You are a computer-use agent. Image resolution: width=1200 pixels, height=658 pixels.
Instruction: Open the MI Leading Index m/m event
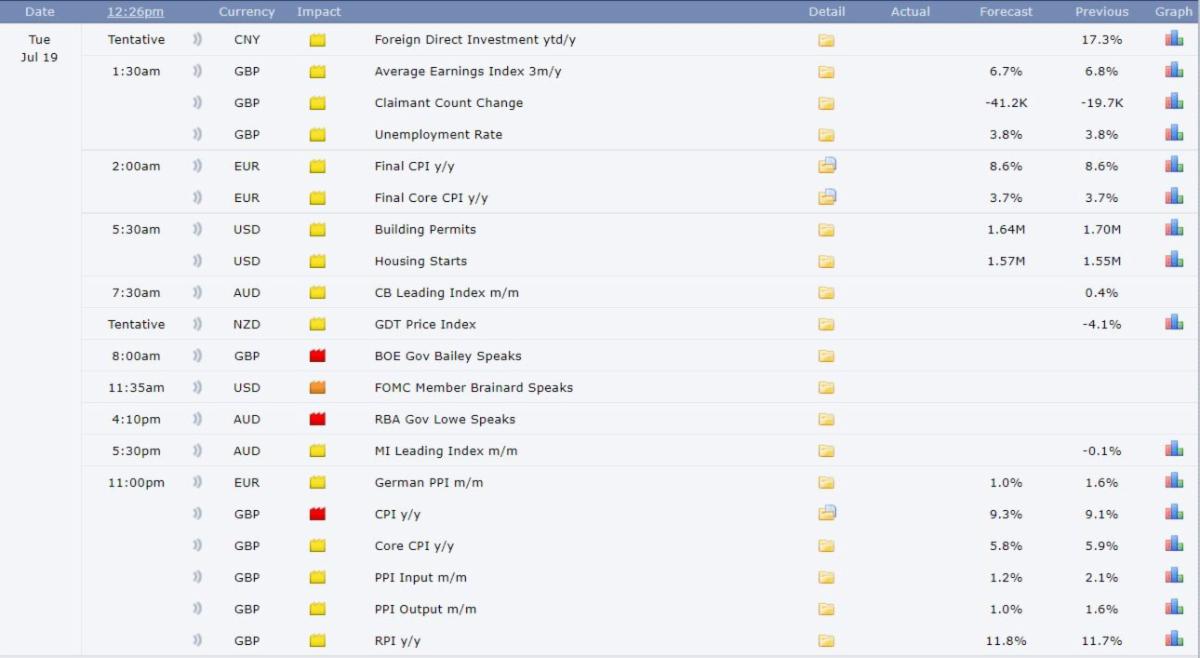[x=446, y=451]
